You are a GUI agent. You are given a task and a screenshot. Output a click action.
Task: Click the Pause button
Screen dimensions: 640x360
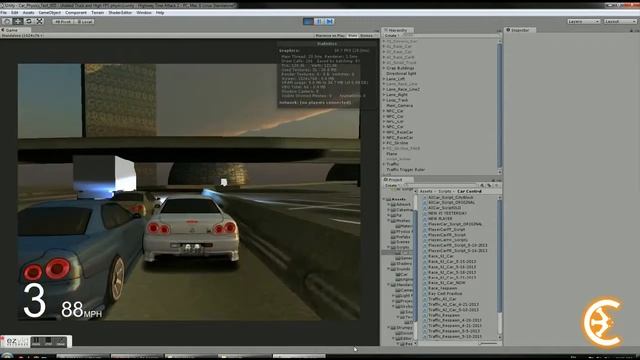319,21
